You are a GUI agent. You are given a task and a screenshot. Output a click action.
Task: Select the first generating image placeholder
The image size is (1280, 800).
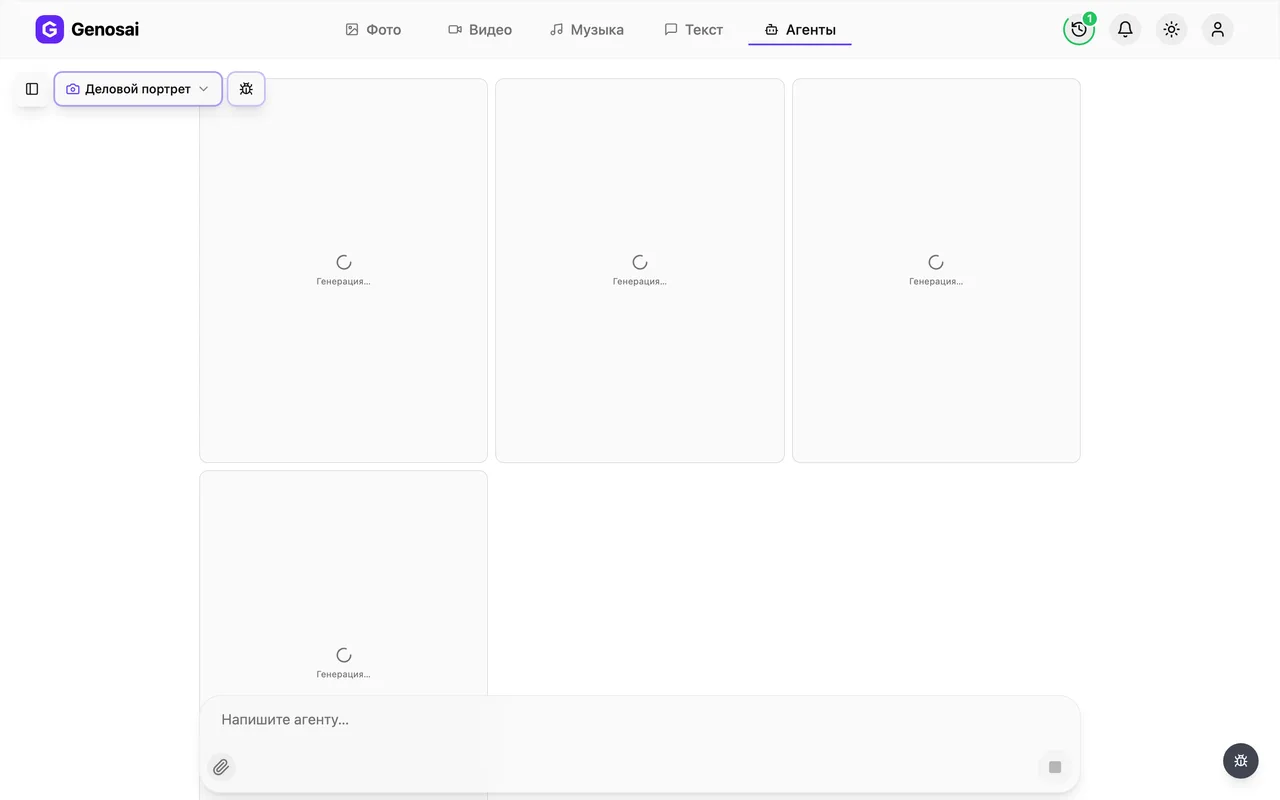343,270
